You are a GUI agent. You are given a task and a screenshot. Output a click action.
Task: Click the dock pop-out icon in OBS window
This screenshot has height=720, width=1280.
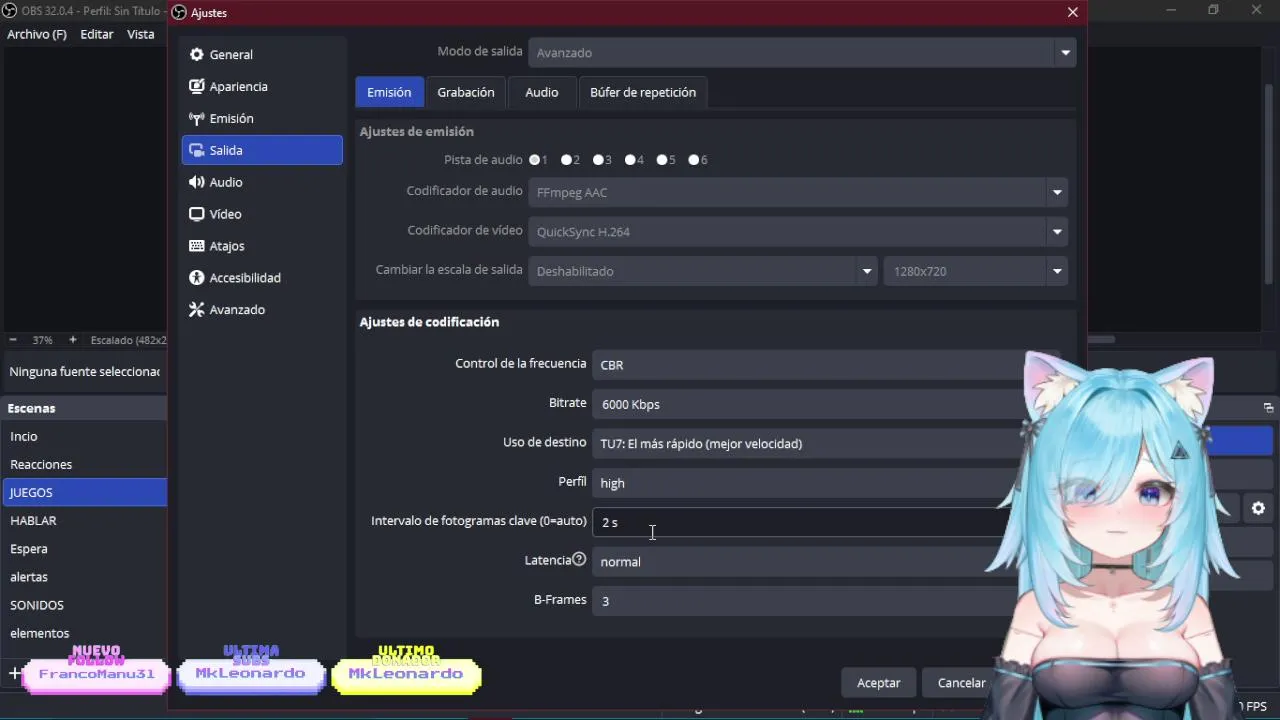pyautogui.click(x=1268, y=408)
